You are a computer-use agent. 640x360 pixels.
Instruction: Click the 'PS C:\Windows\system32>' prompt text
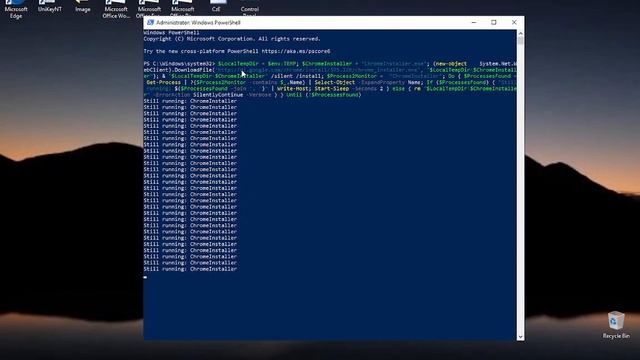point(179,64)
